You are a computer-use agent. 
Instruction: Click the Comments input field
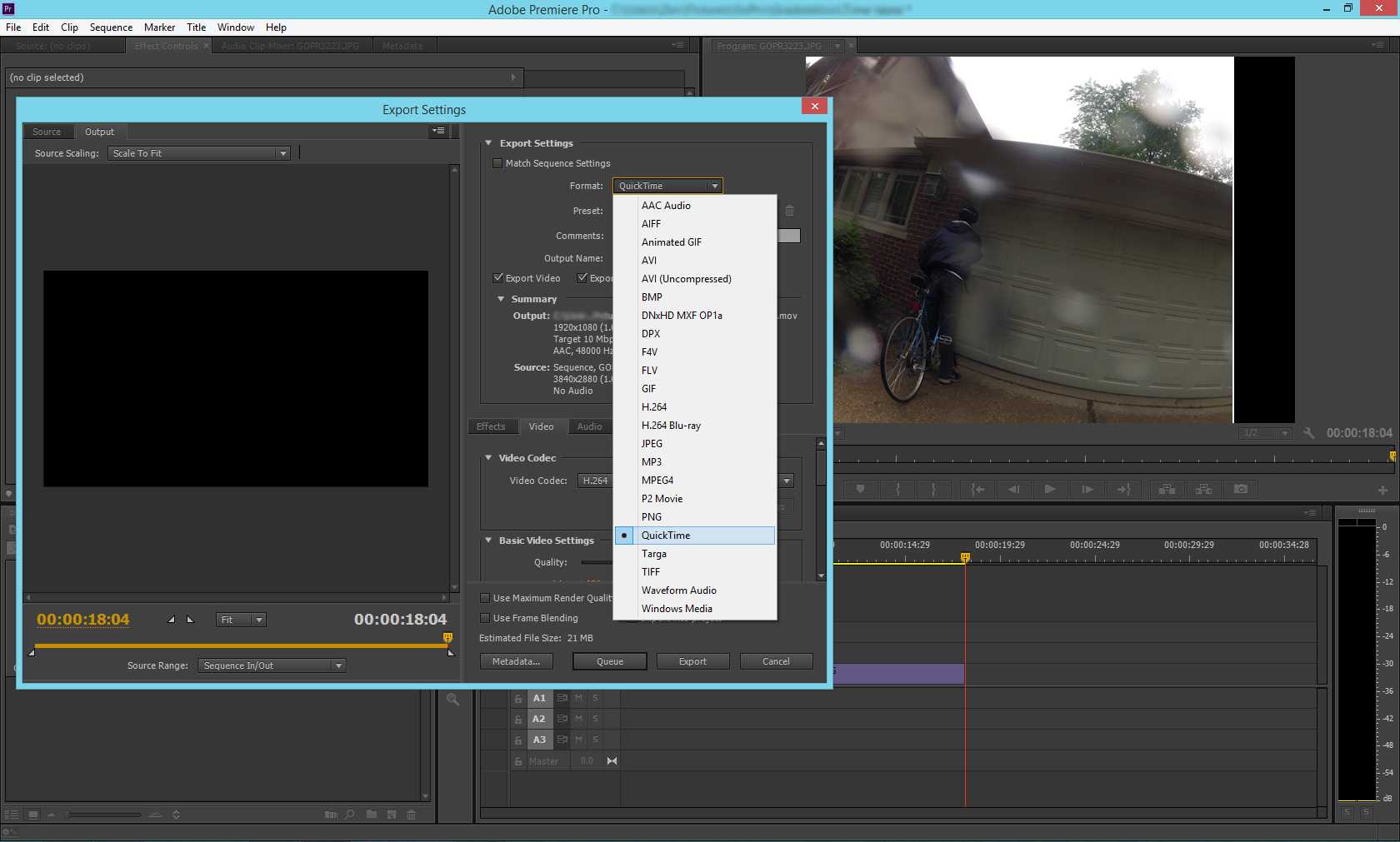coord(789,236)
